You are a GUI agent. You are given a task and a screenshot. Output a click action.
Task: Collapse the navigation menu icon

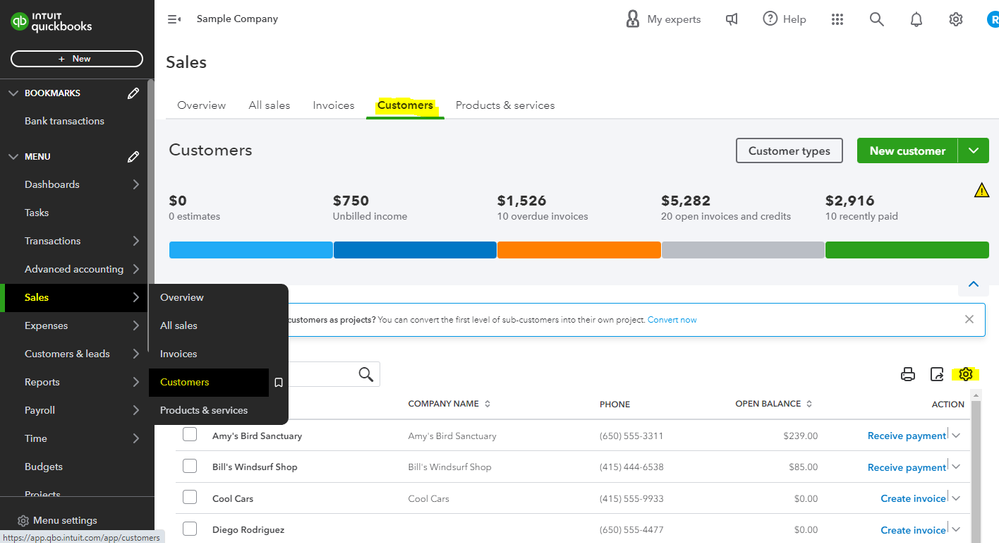(174, 19)
